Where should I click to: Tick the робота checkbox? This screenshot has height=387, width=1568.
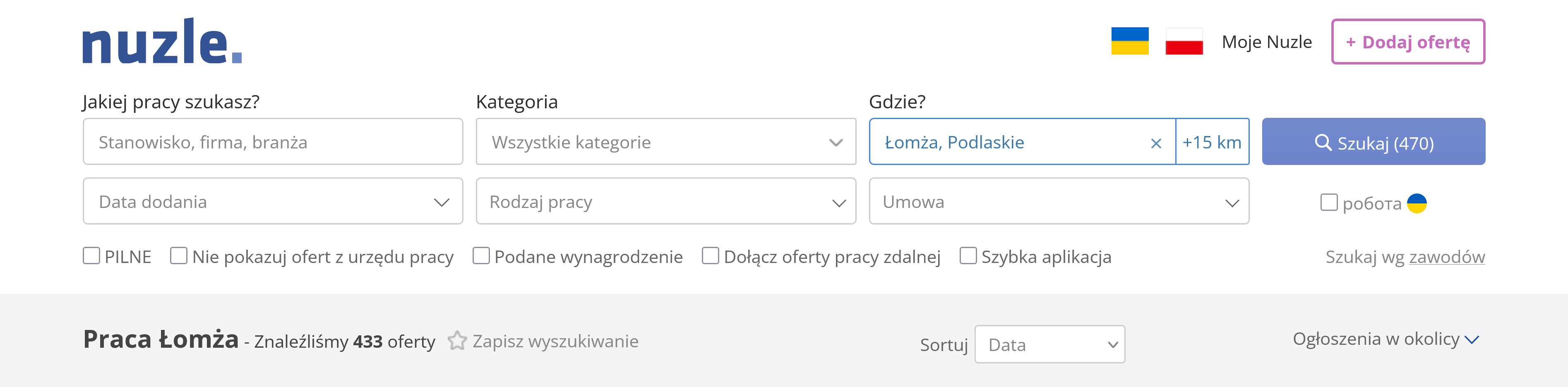click(x=1329, y=202)
